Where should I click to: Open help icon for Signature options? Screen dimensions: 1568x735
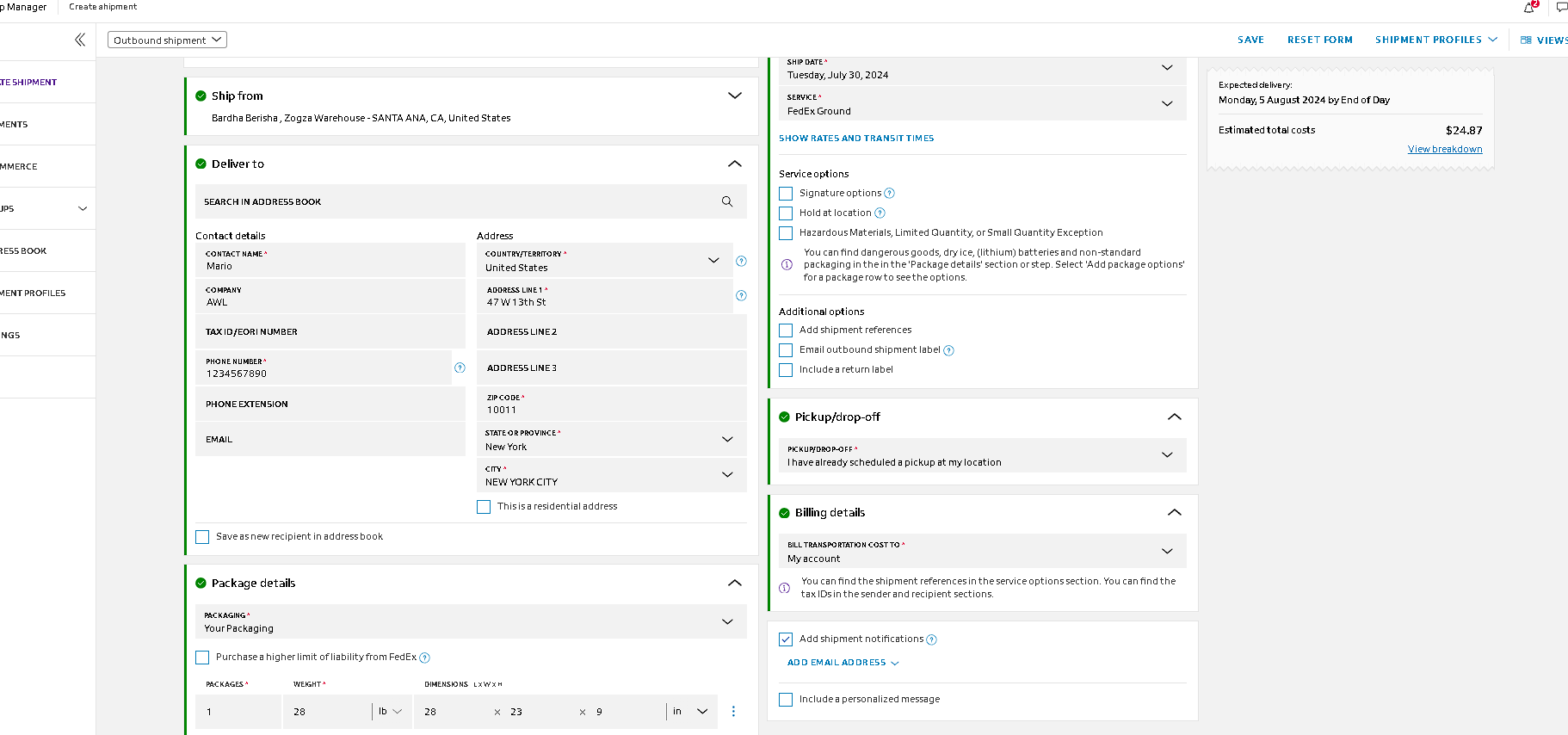point(890,194)
